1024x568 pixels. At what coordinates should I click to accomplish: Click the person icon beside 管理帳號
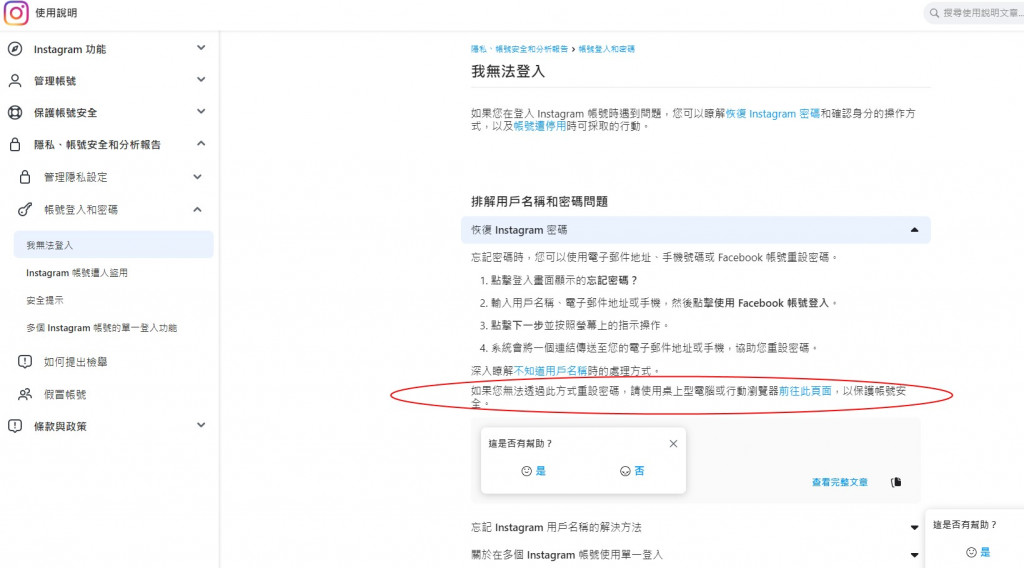pos(14,80)
